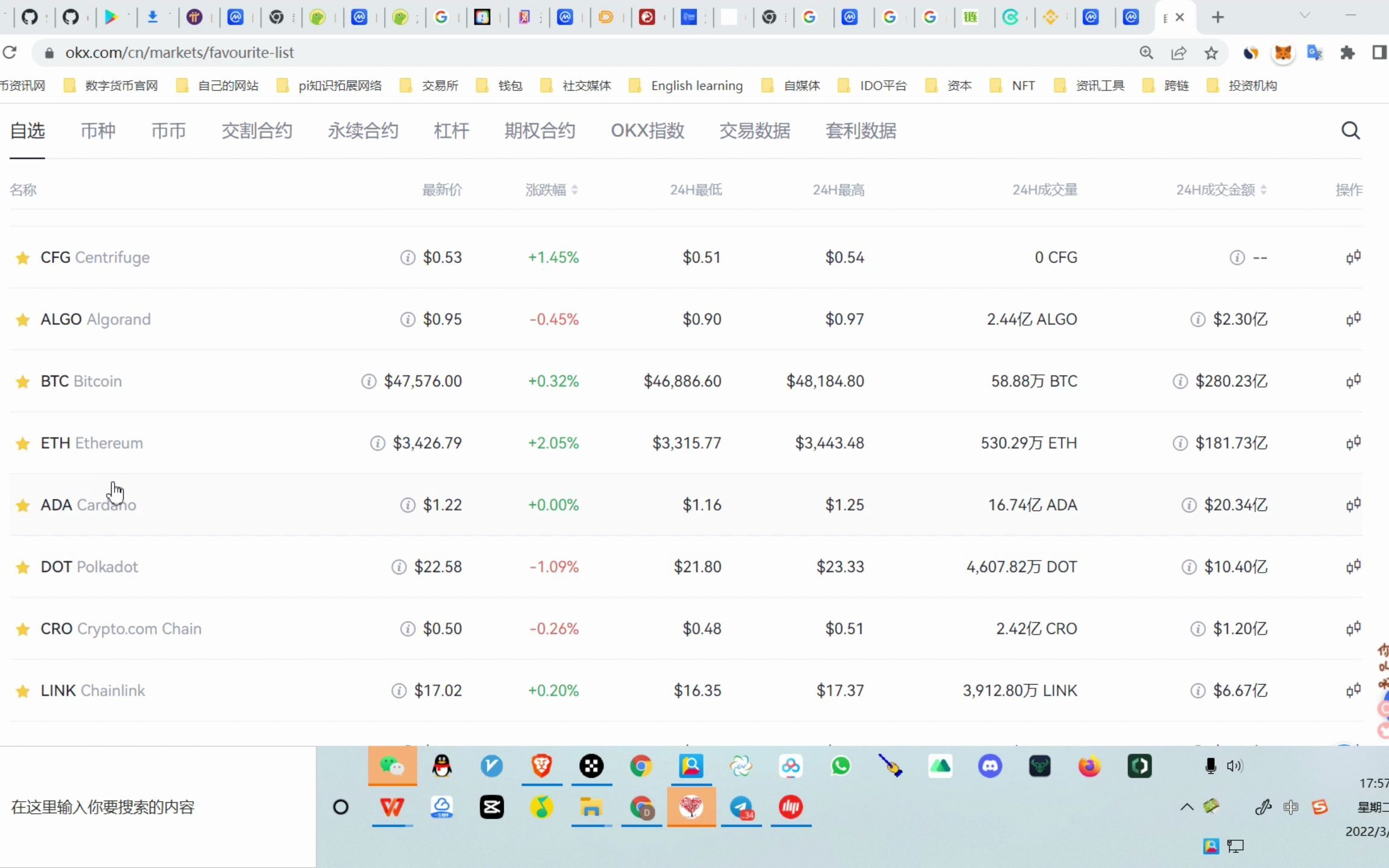
Task: Toggle the ADA Cardano favorite star
Action: 23,505
